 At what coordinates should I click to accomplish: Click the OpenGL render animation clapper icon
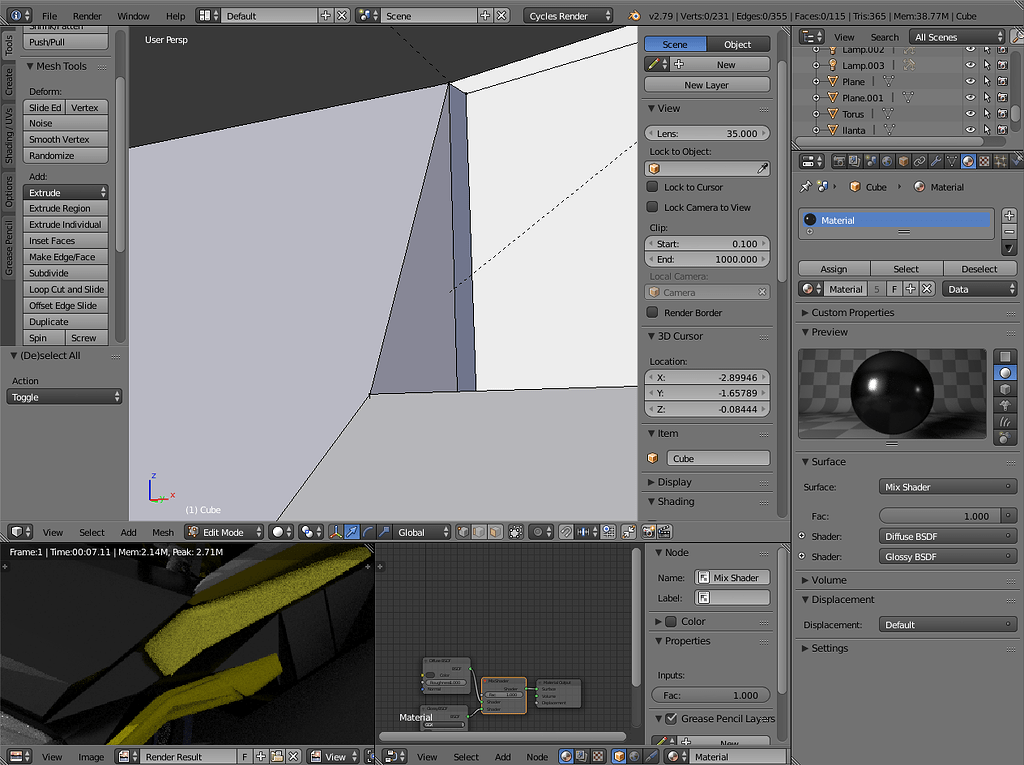[664, 532]
